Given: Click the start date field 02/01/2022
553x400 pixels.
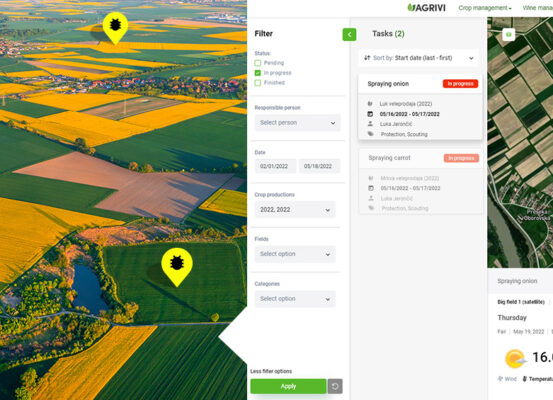Looking at the screenshot, I should [275, 166].
